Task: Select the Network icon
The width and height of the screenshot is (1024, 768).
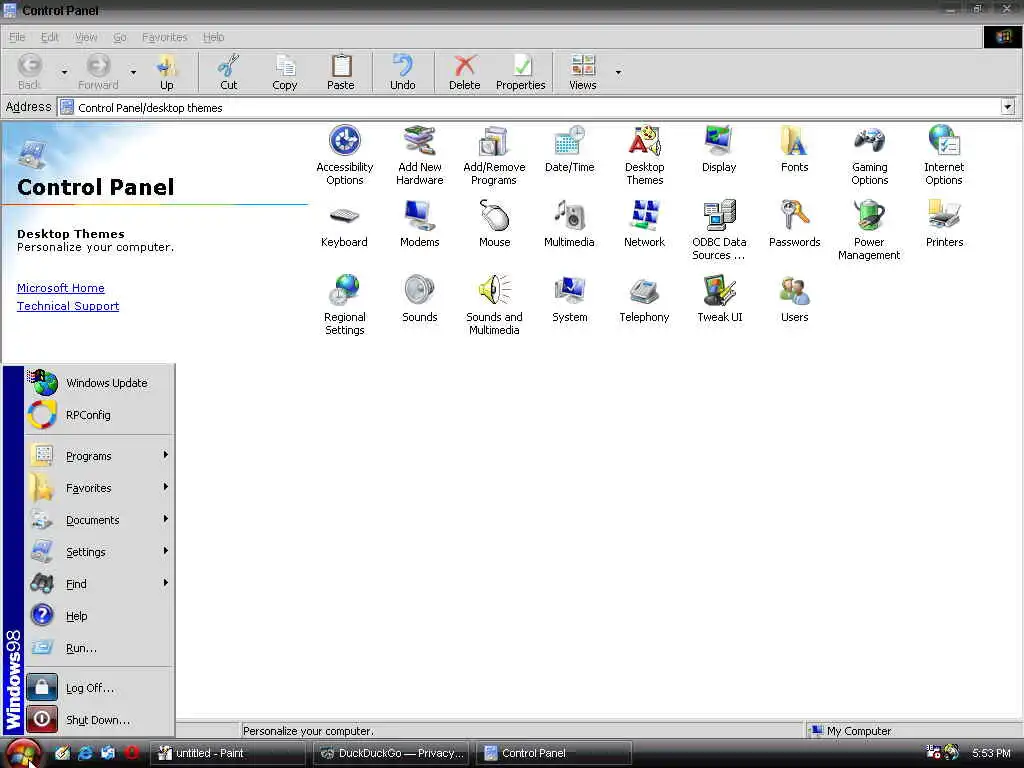Action: (x=645, y=225)
